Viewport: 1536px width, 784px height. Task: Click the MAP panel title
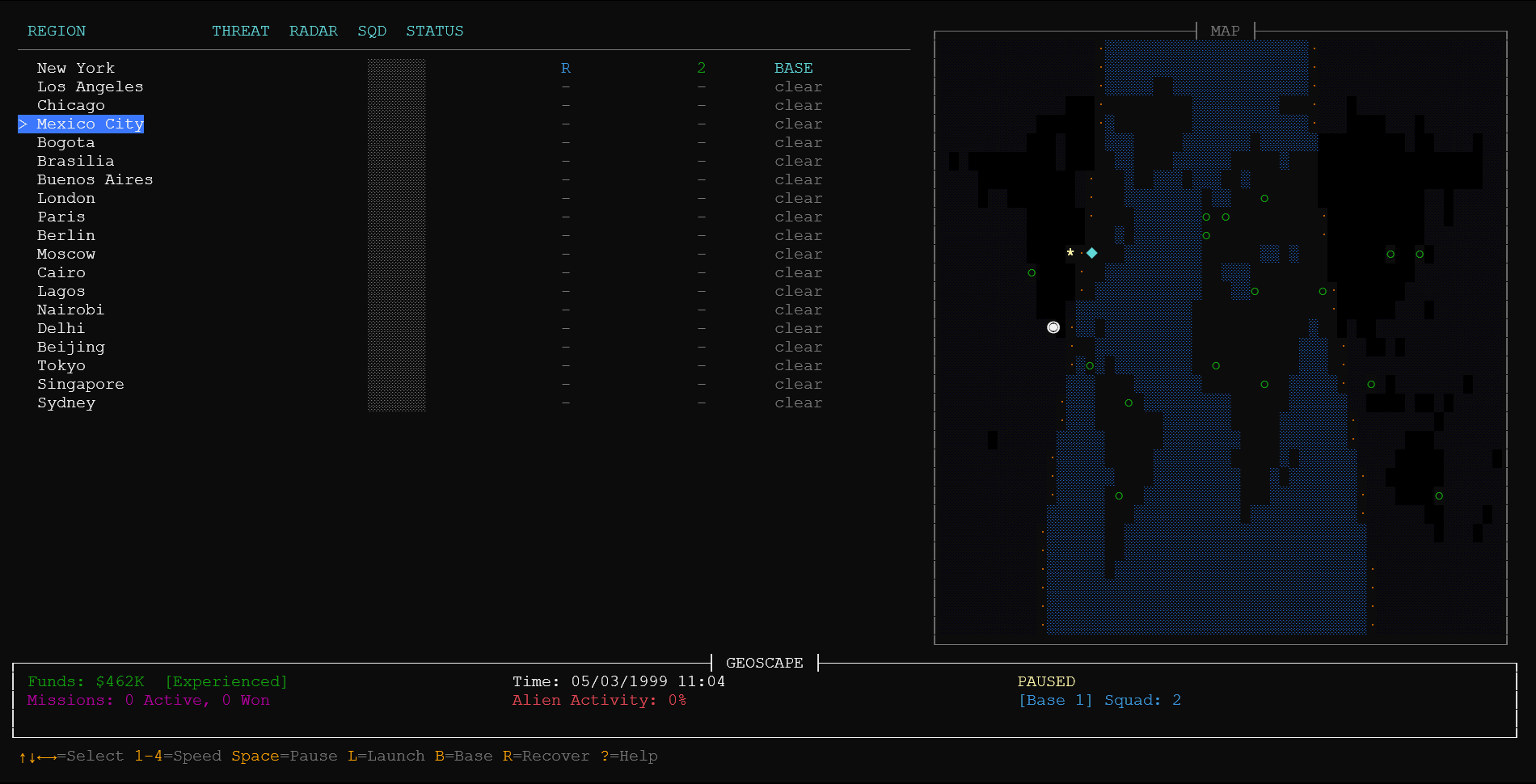(1225, 31)
